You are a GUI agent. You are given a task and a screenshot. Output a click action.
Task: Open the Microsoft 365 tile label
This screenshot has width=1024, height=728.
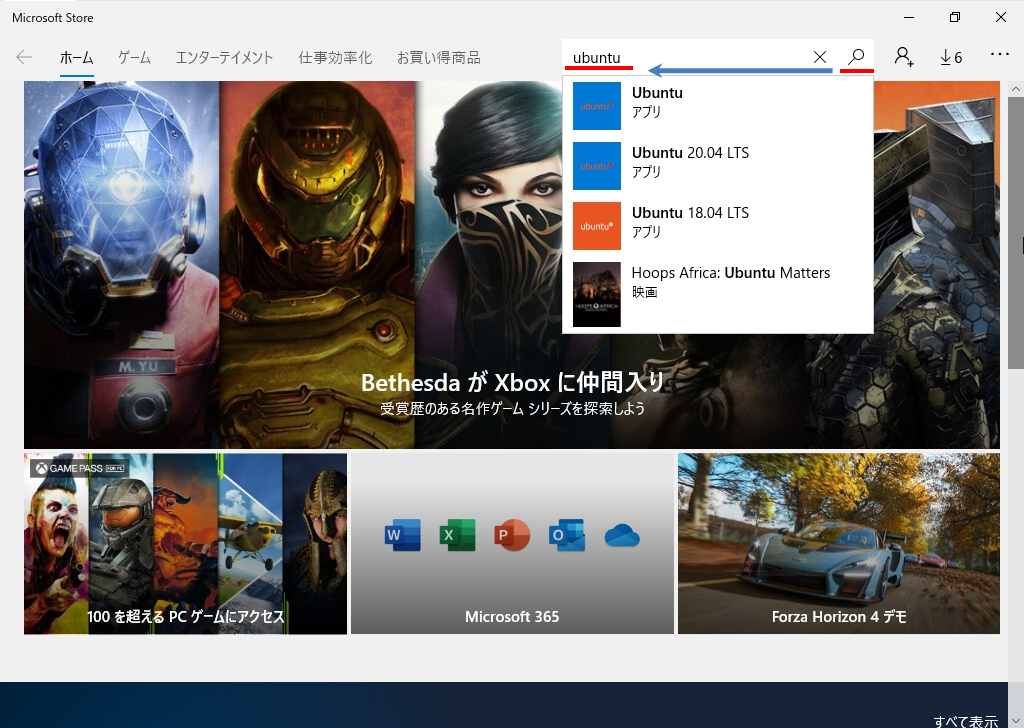512,616
